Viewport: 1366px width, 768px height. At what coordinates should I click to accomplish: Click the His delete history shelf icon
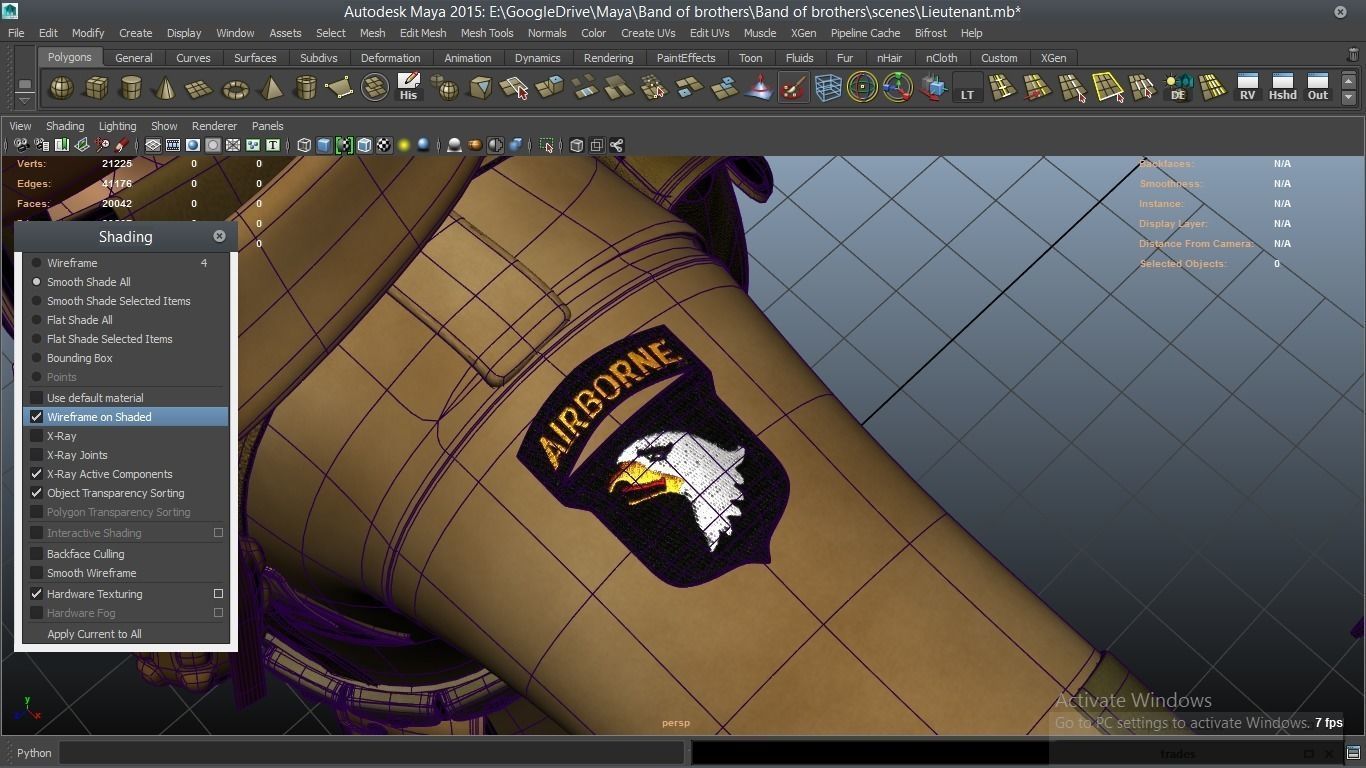click(408, 89)
